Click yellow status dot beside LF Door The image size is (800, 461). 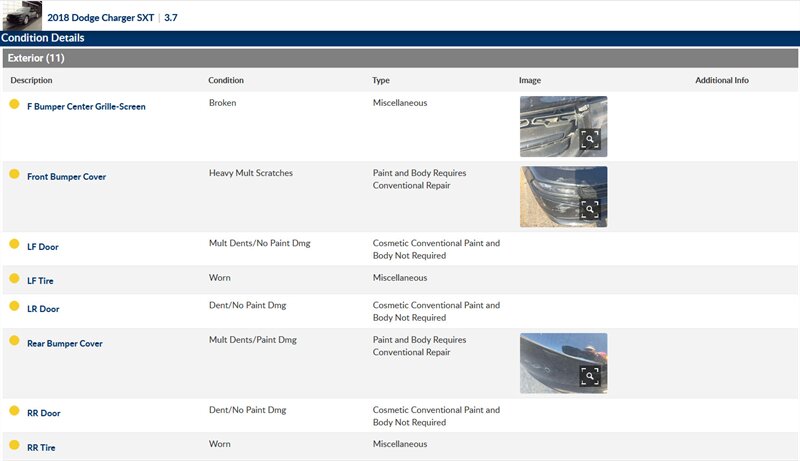(x=14, y=244)
